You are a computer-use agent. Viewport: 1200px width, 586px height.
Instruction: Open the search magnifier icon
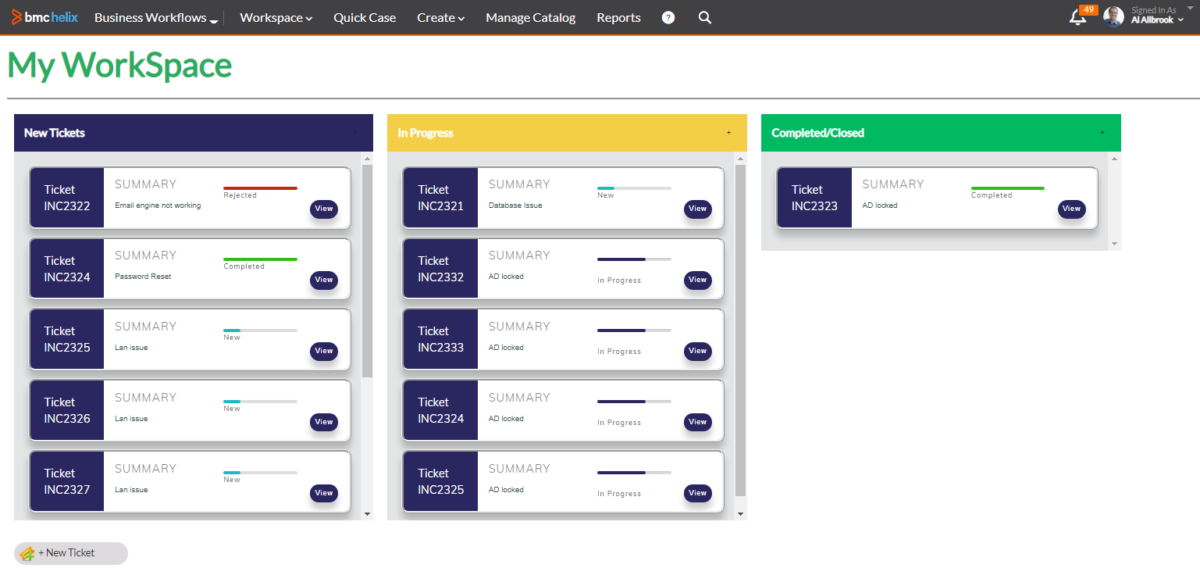point(705,18)
